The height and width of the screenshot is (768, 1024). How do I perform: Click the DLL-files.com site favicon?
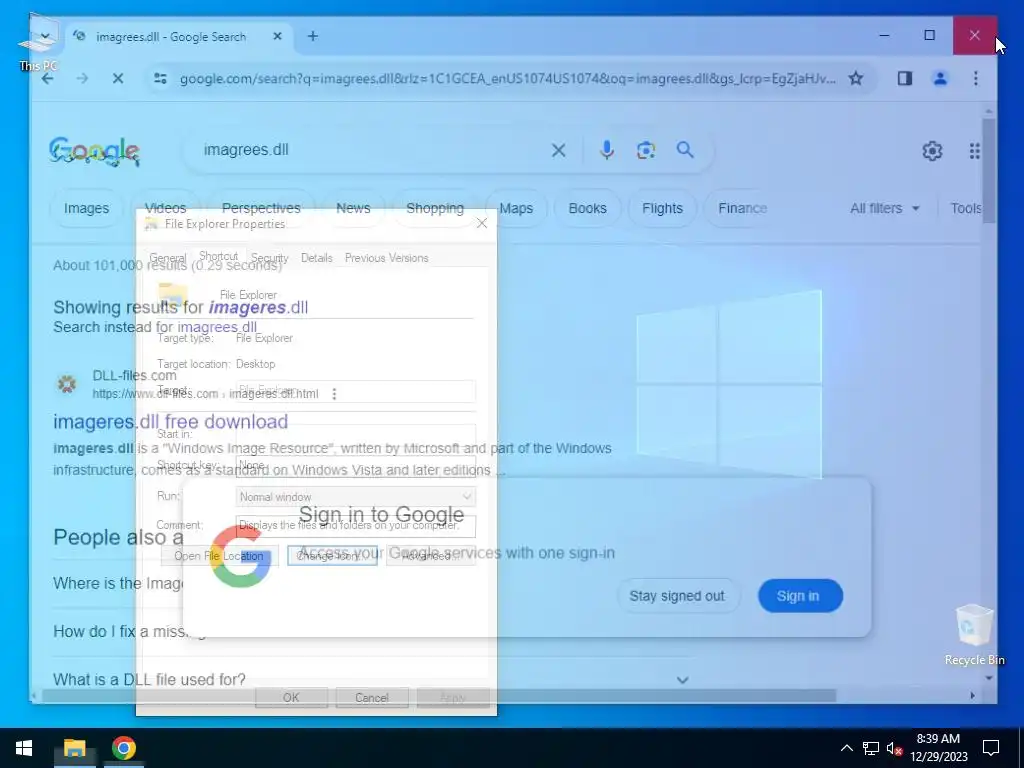67,384
